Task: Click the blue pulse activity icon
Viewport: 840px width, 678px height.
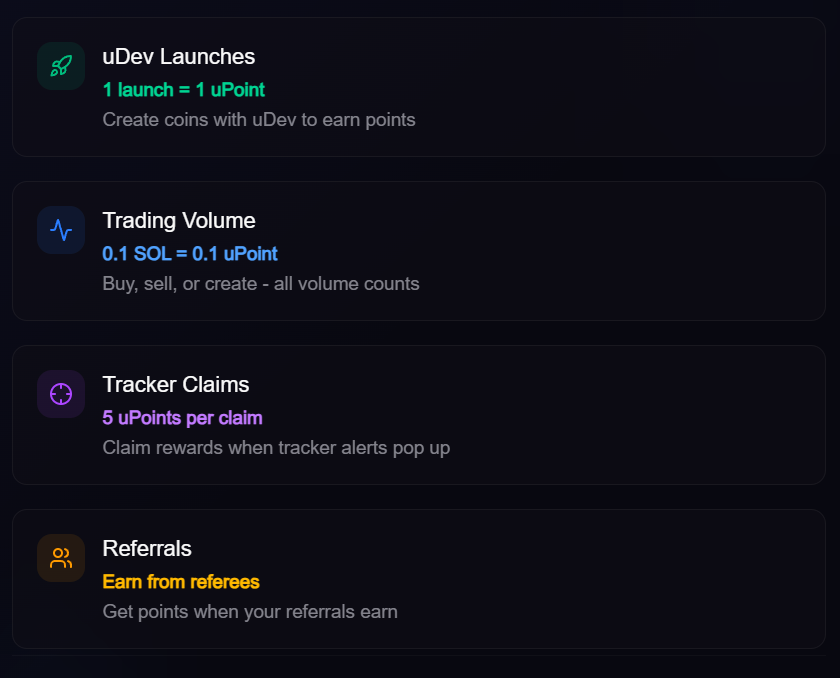Action: 61,230
